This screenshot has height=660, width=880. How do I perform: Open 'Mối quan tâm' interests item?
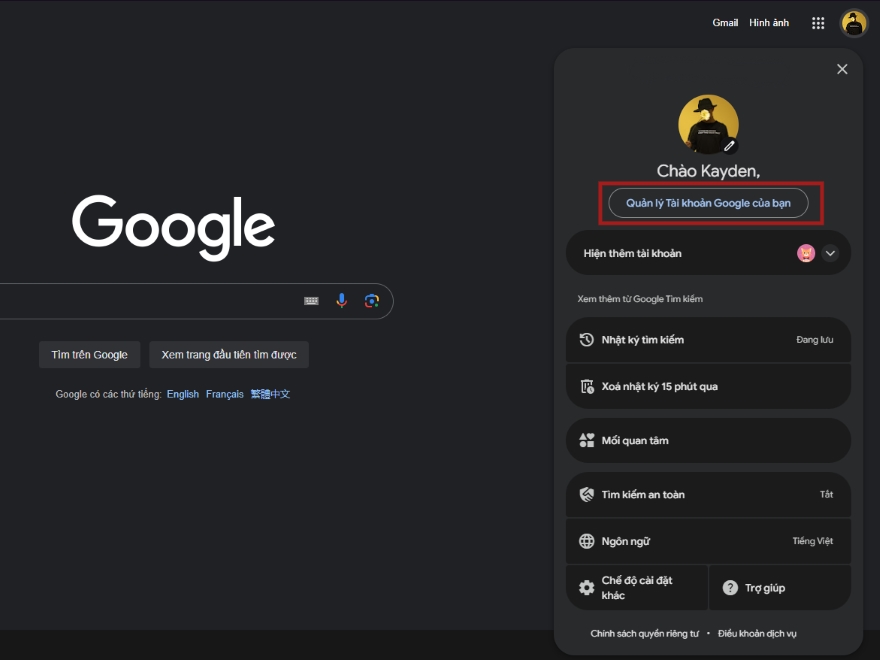pyautogui.click(x=708, y=440)
